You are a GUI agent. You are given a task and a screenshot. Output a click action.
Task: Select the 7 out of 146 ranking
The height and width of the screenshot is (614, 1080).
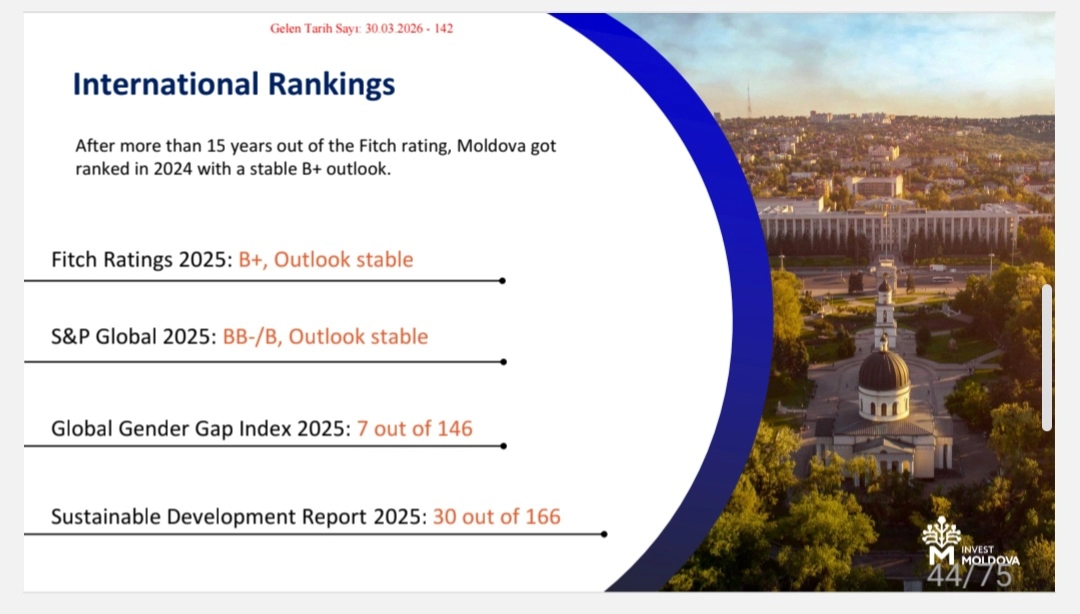pos(415,429)
